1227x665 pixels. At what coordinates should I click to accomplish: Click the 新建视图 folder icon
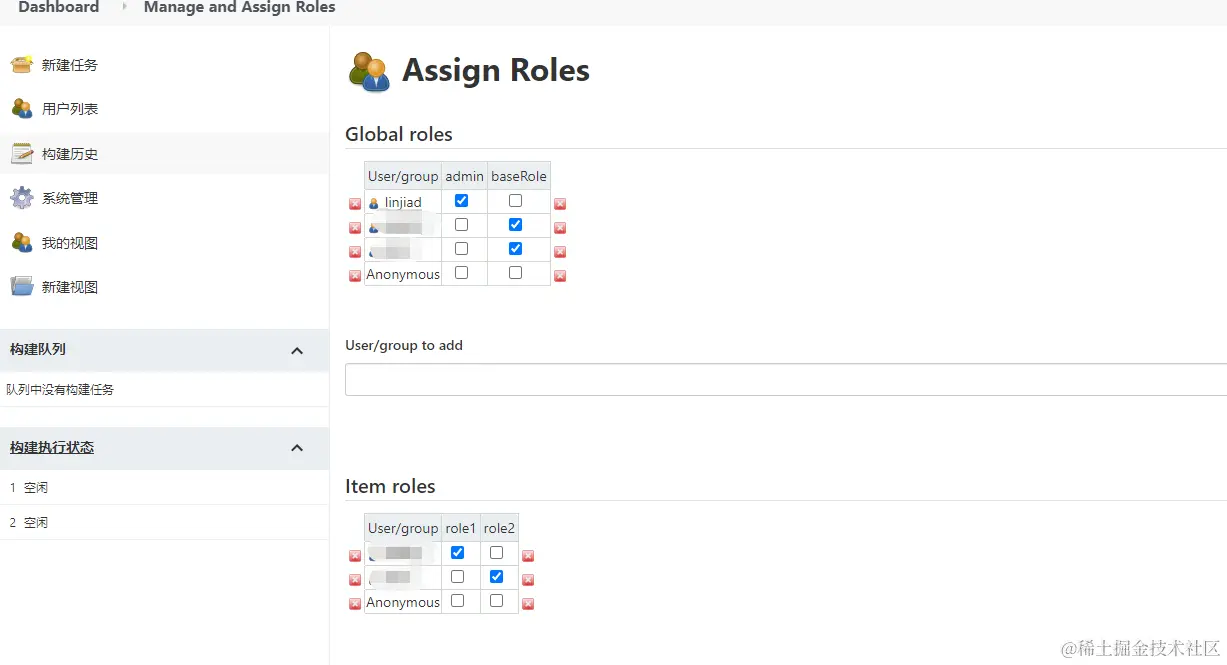coord(22,287)
